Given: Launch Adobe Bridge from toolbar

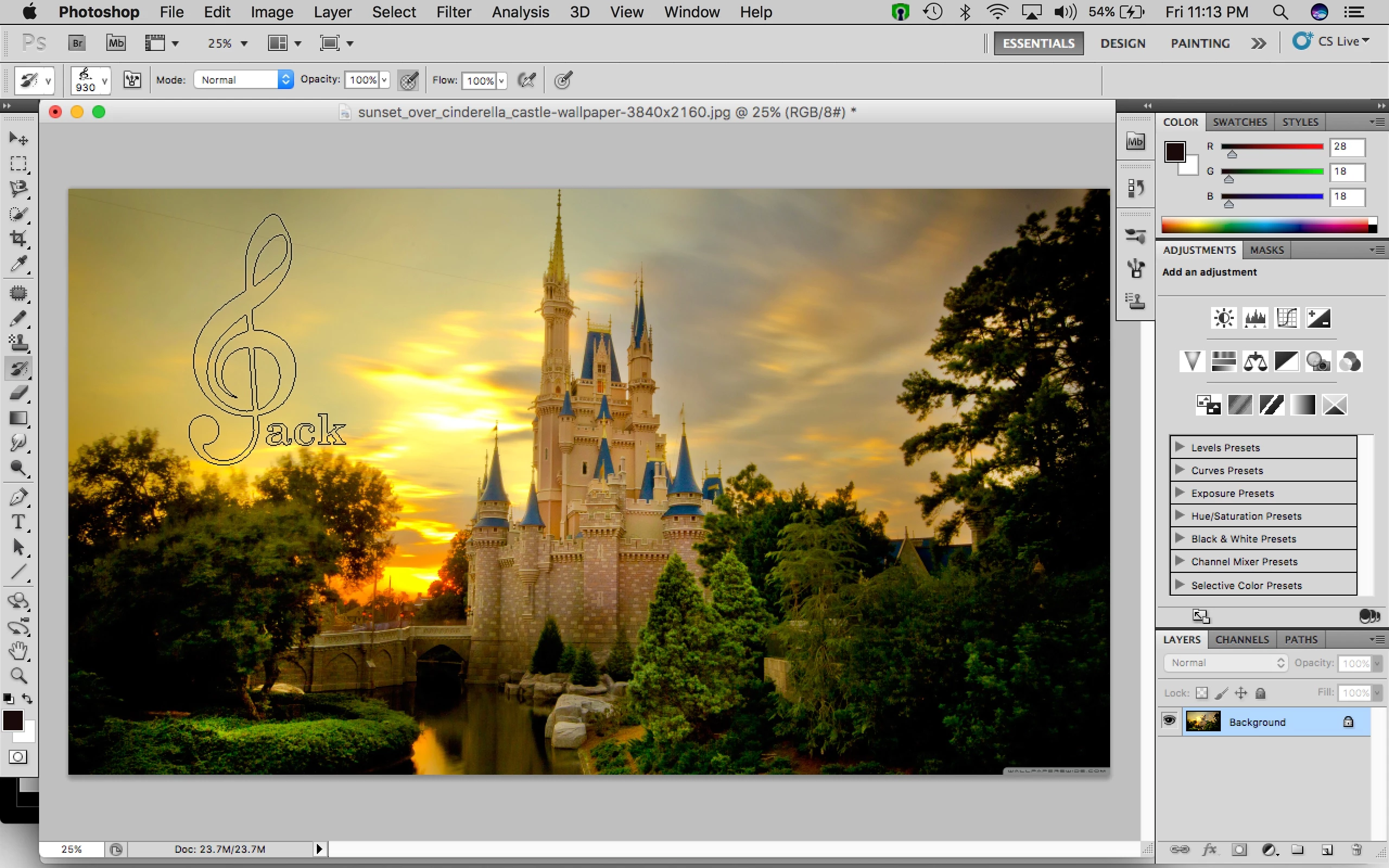Looking at the screenshot, I should coord(77,43).
